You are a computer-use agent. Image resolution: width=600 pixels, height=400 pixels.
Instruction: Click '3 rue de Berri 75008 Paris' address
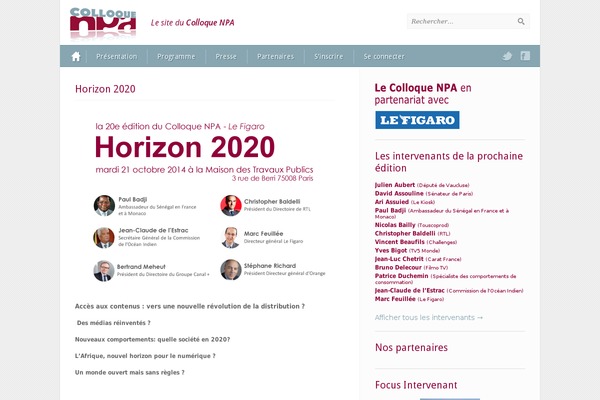coord(272,178)
